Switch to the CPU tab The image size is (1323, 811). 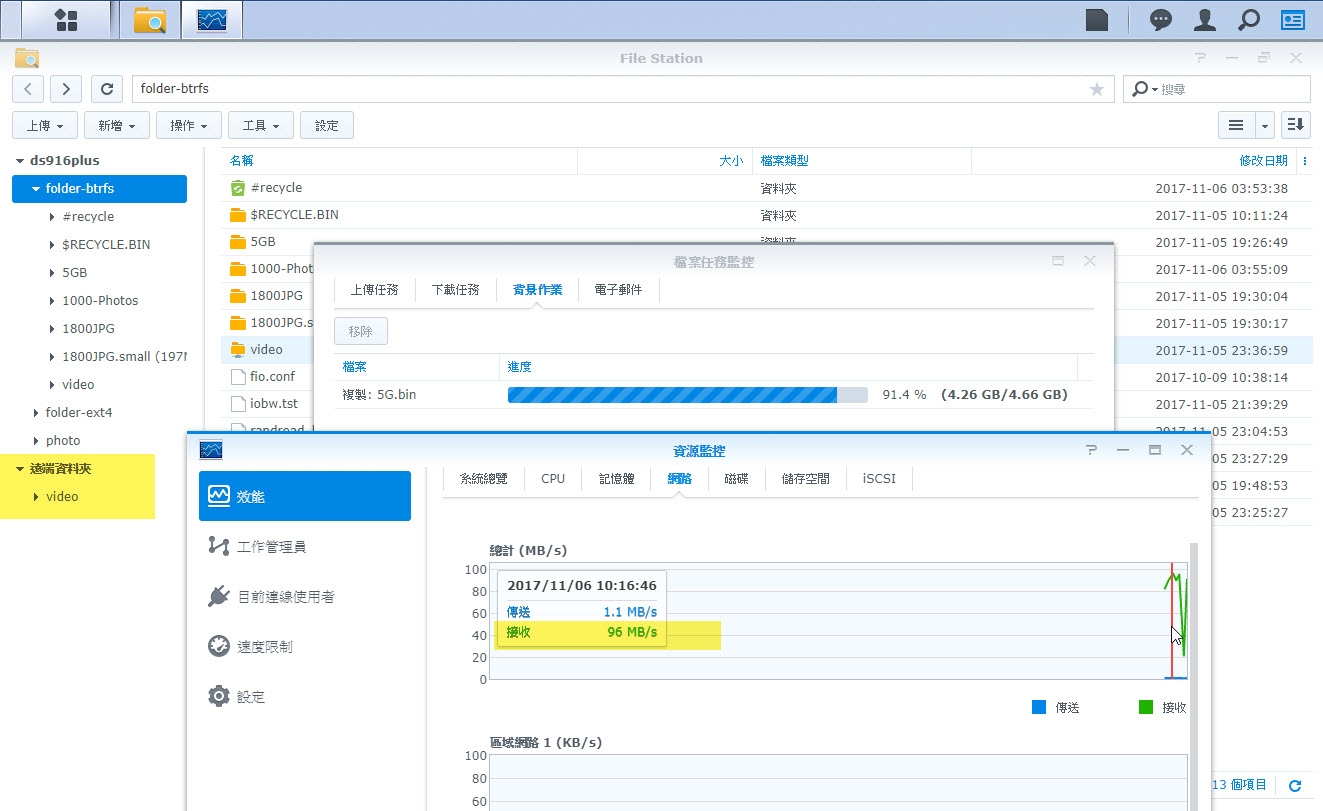point(553,478)
